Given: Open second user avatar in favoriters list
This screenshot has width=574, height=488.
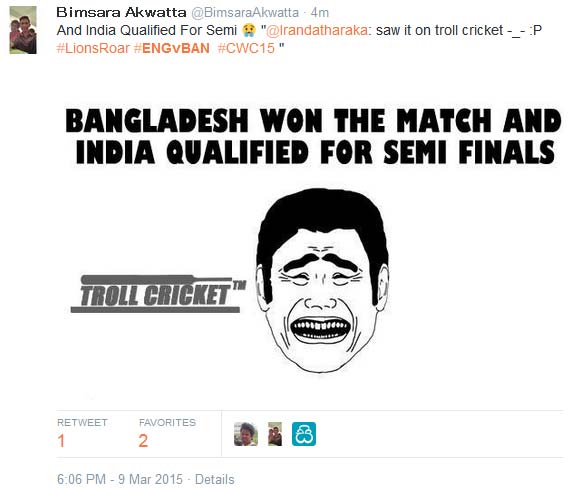Looking at the screenshot, I should click(275, 434).
